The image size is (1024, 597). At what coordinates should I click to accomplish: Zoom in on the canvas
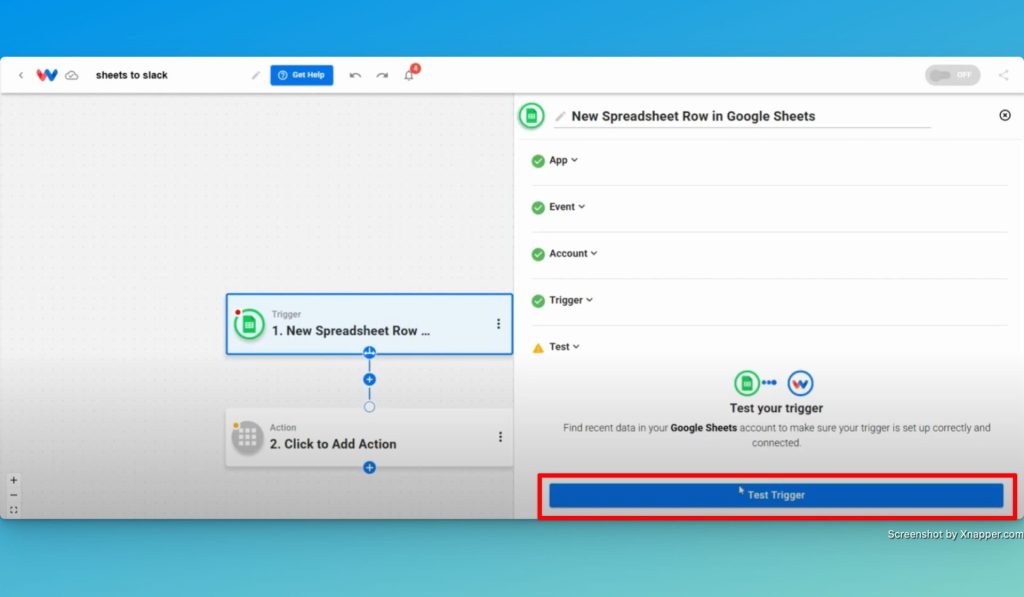click(14, 480)
